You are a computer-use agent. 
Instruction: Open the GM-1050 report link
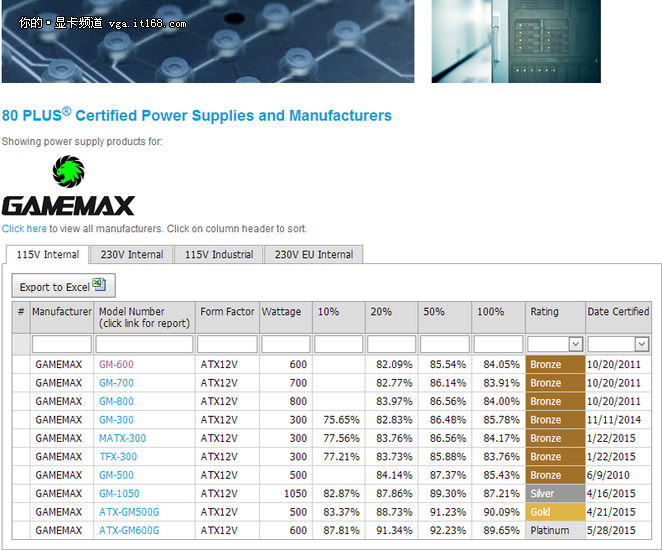119,493
